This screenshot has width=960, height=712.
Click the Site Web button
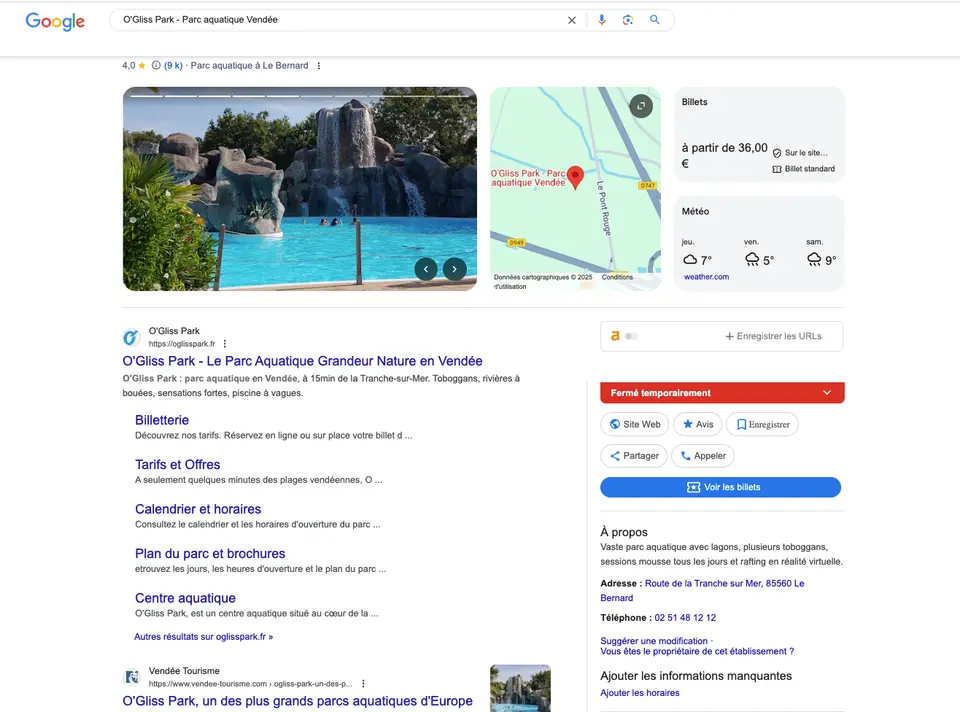(635, 424)
